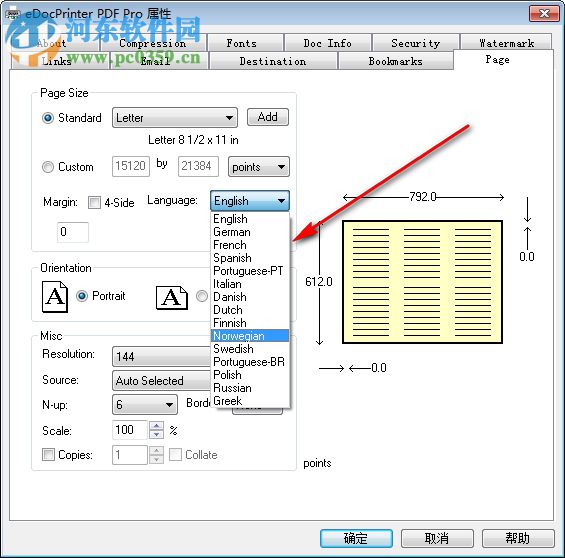The width and height of the screenshot is (565, 558).
Task: Open the Source dropdown showing Auto Selected
Action: (161, 381)
